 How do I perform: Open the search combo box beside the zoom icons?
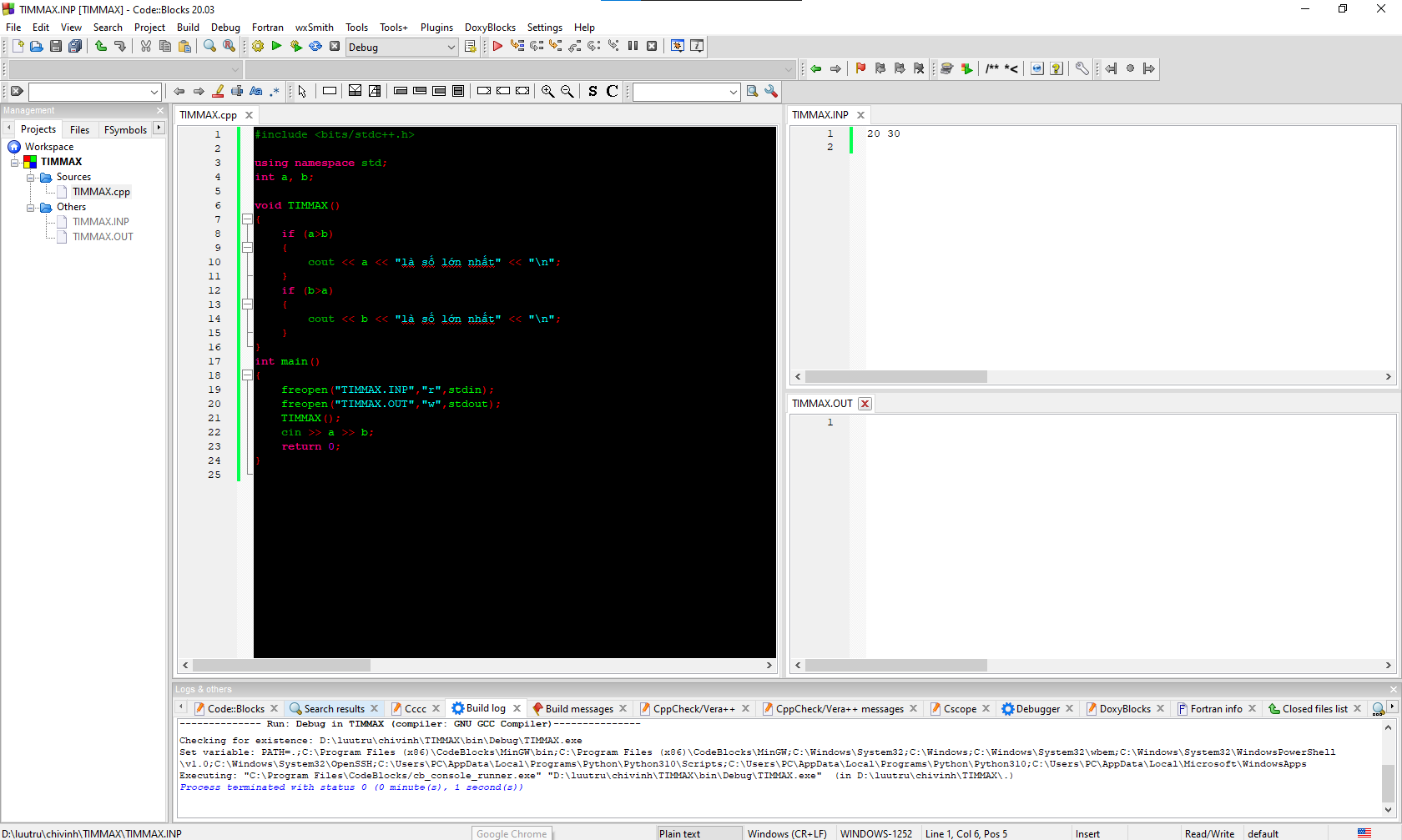686,92
